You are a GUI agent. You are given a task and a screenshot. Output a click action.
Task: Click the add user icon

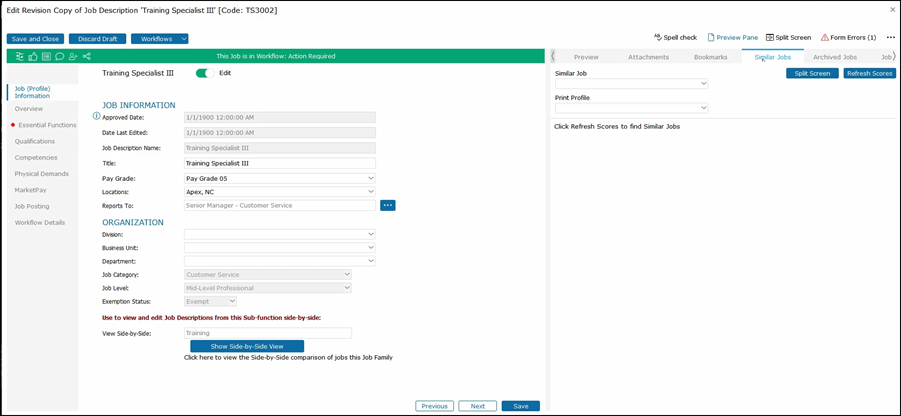[73, 57]
